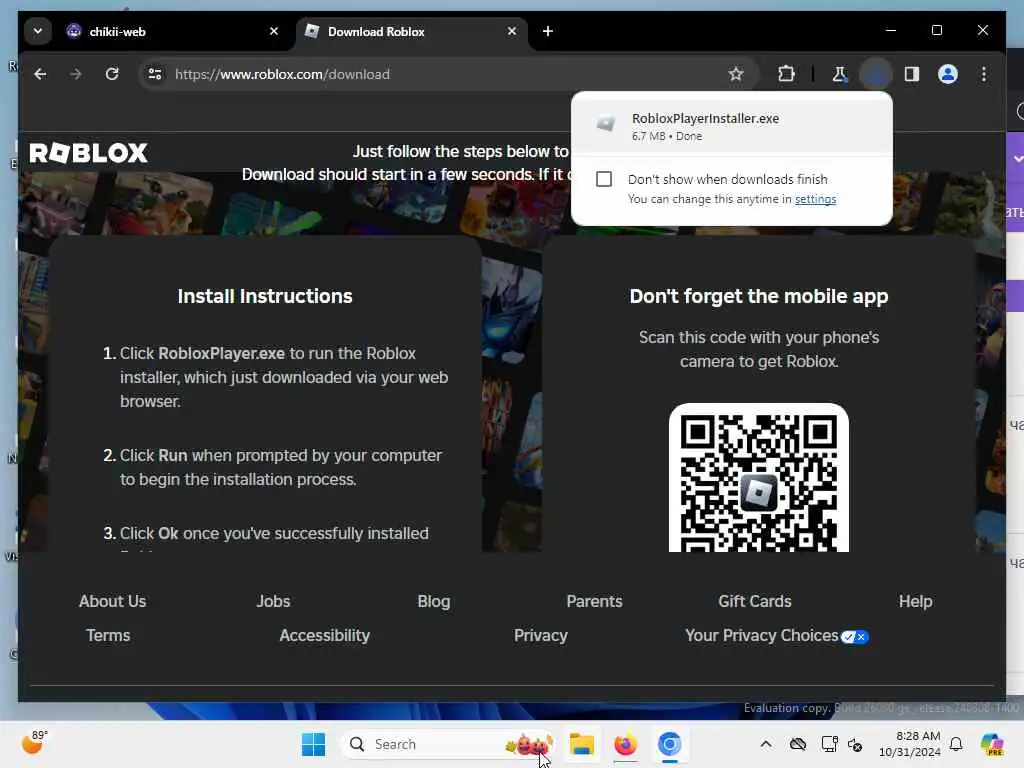Select the Download Roblox tab
This screenshot has height=768, width=1024.
pyautogui.click(x=411, y=31)
